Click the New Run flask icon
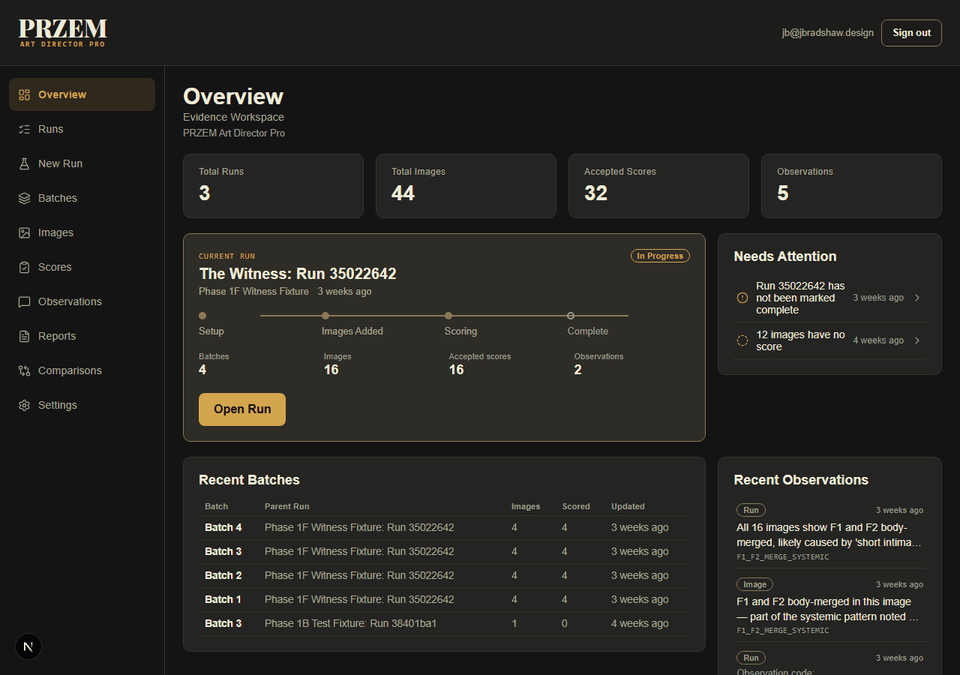Image resolution: width=960 pixels, height=675 pixels. point(24,164)
